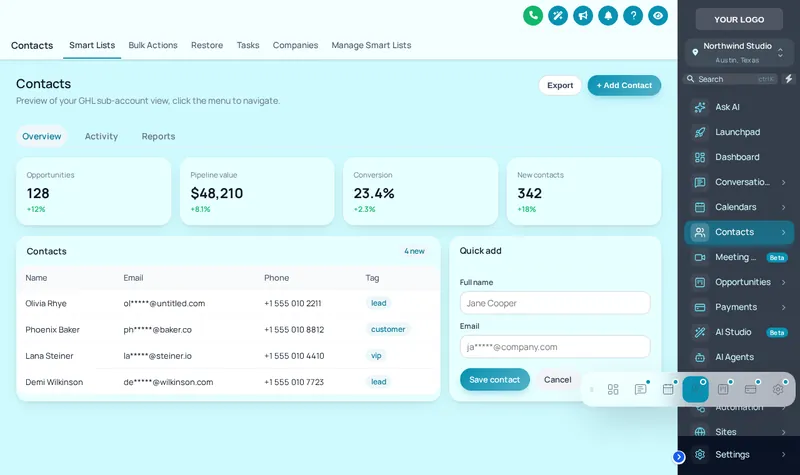Open the Manage Smart Lists tab
This screenshot has height=475, width=800.
click(371, 45)
